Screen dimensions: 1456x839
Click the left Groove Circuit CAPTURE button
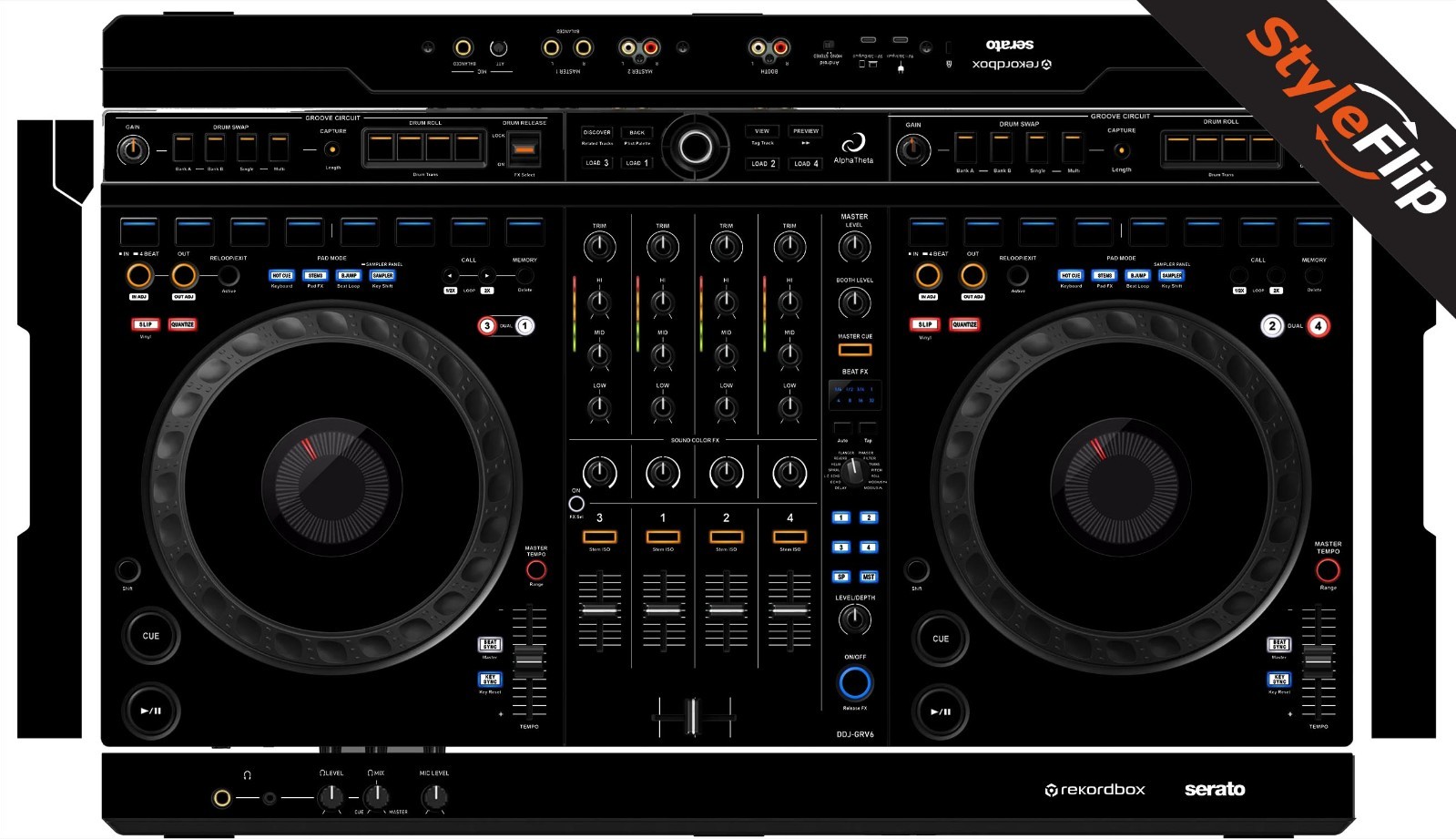click(x=331, y=149)
